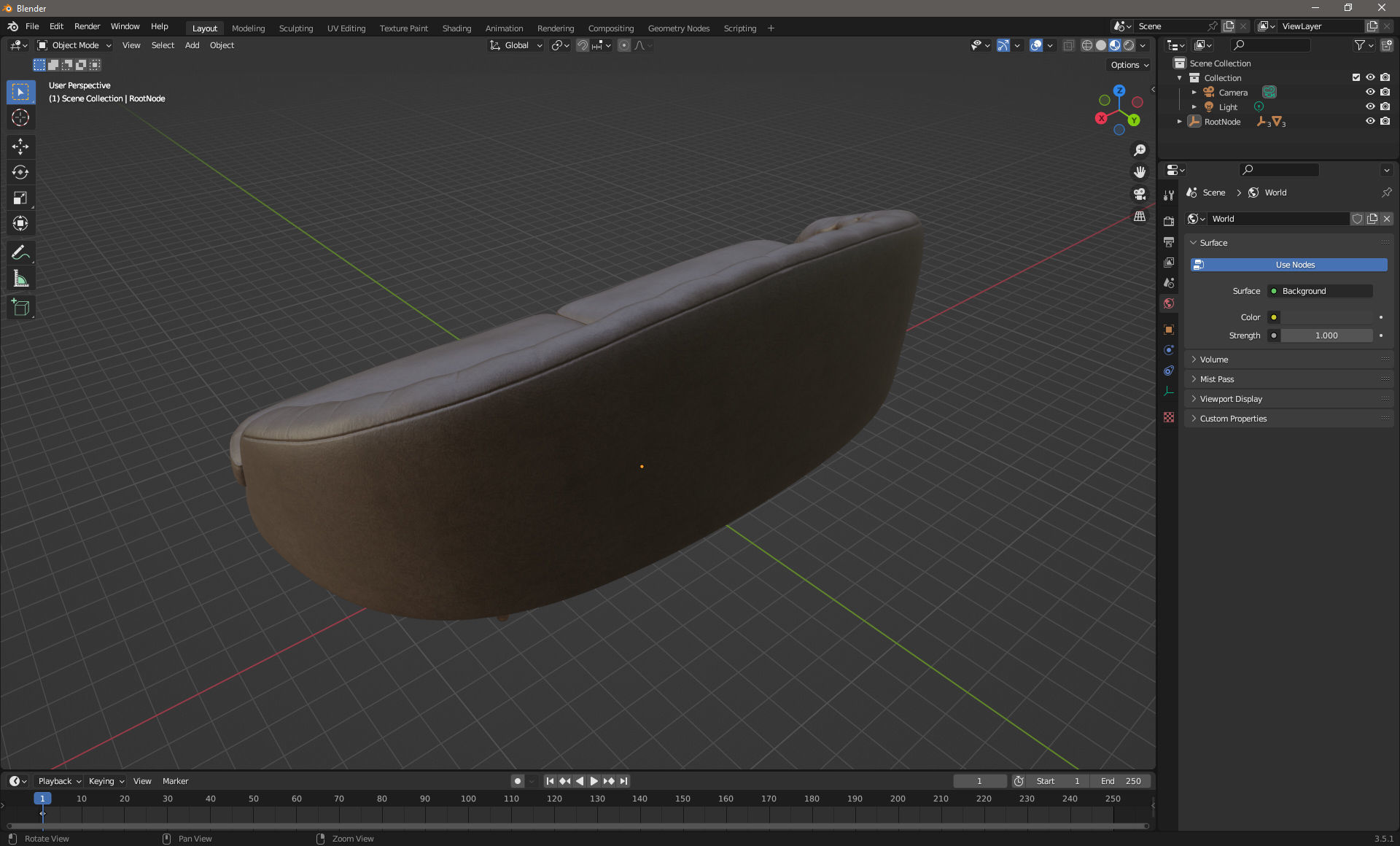Select the Transform tool
Viewport: 1400px width, 846px height.
click(20, 223)
